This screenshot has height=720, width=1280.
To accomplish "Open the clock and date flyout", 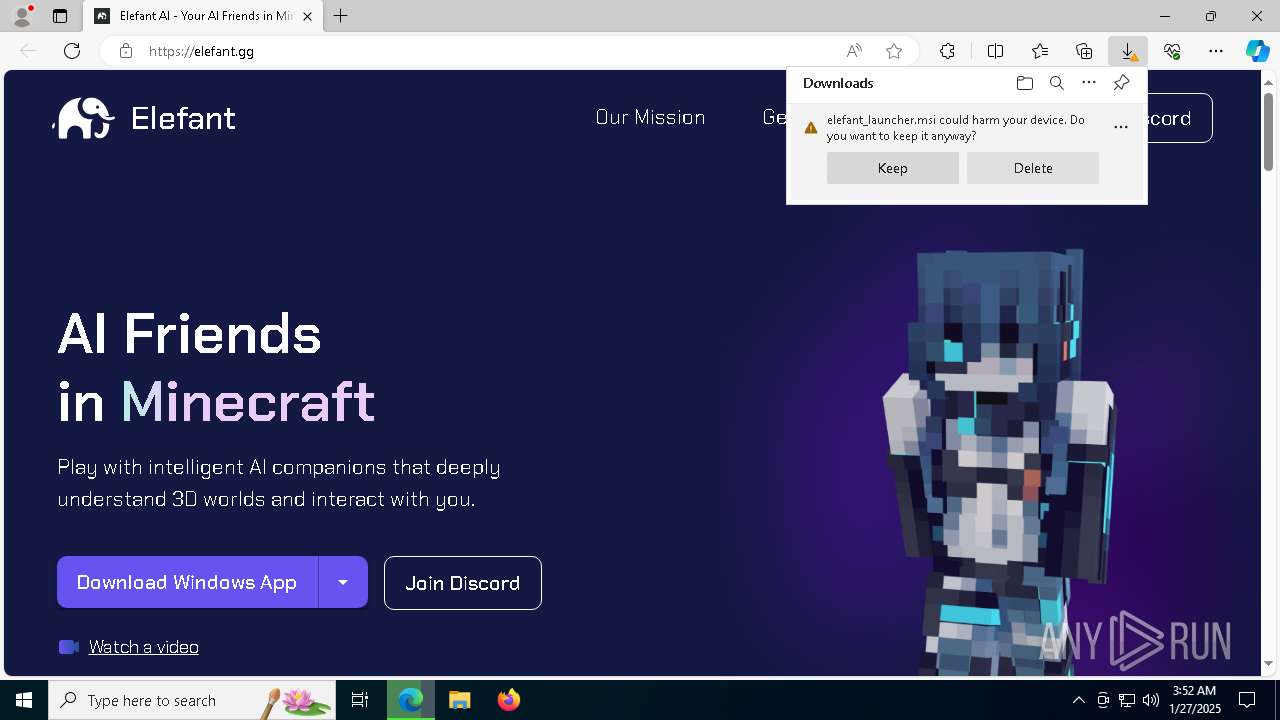I will click(1195, 700).
